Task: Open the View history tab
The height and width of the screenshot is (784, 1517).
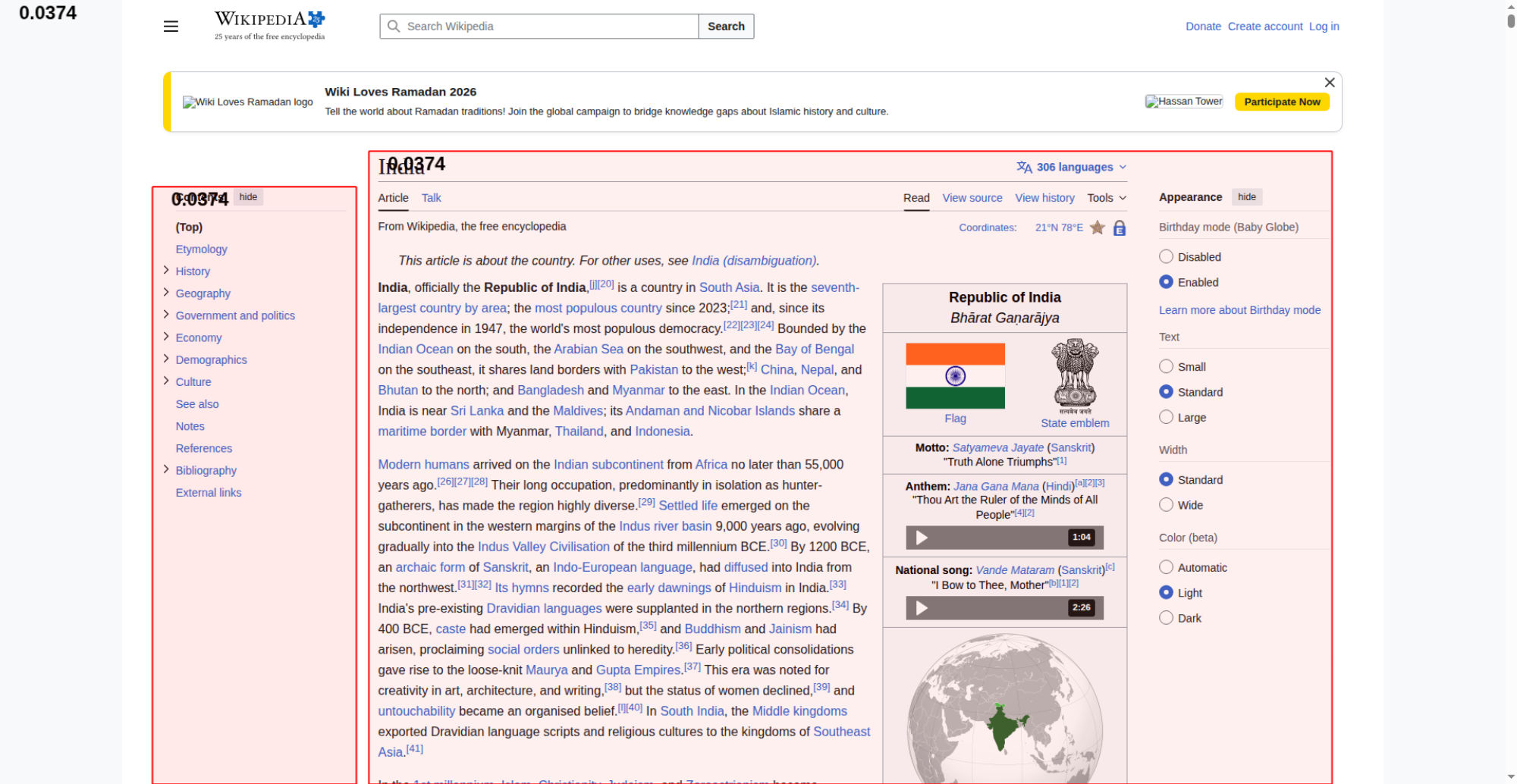Action: (x=1044, y=198)
